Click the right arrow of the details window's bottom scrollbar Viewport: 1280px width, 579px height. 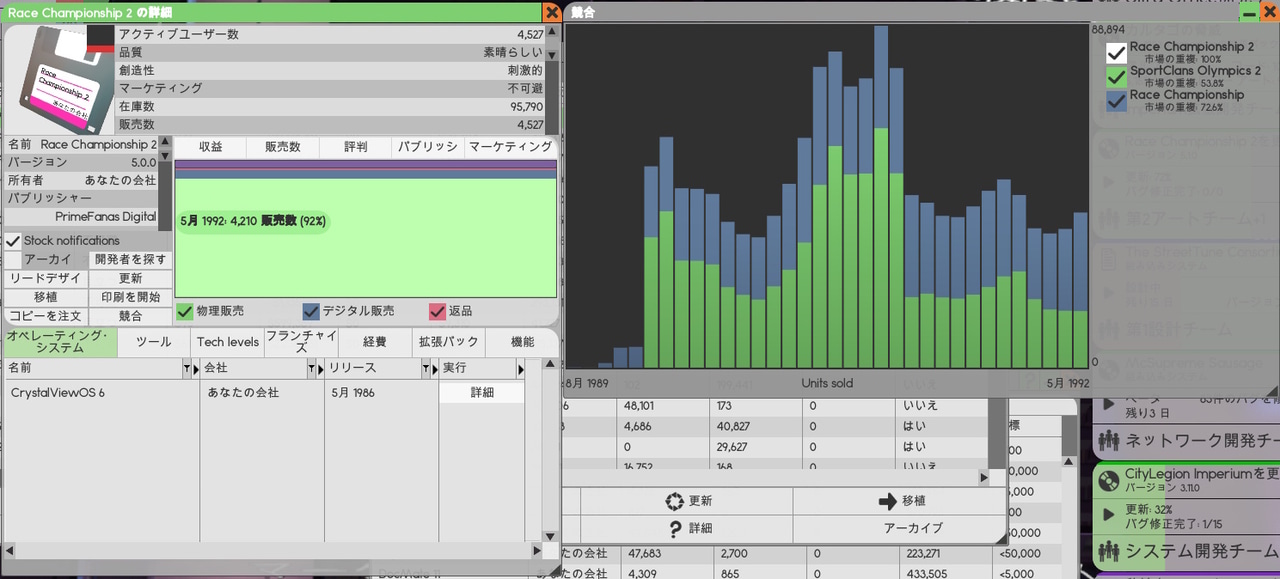click(536, 551)
